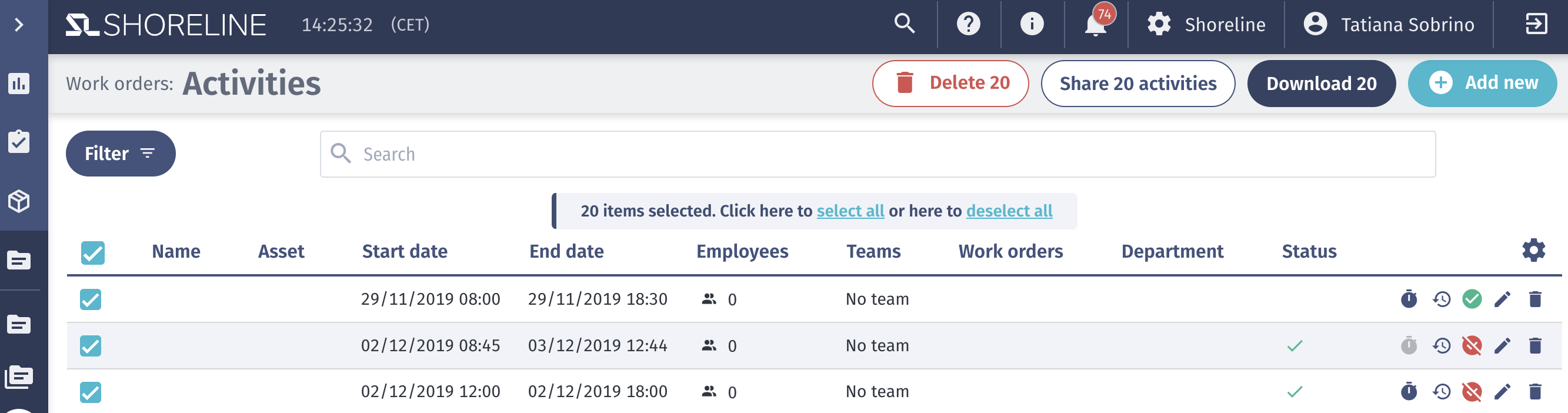The image size is (1568, 413).
Task: Sort by the Name column header
Action: pyautogui.click(x=176, y=252)
